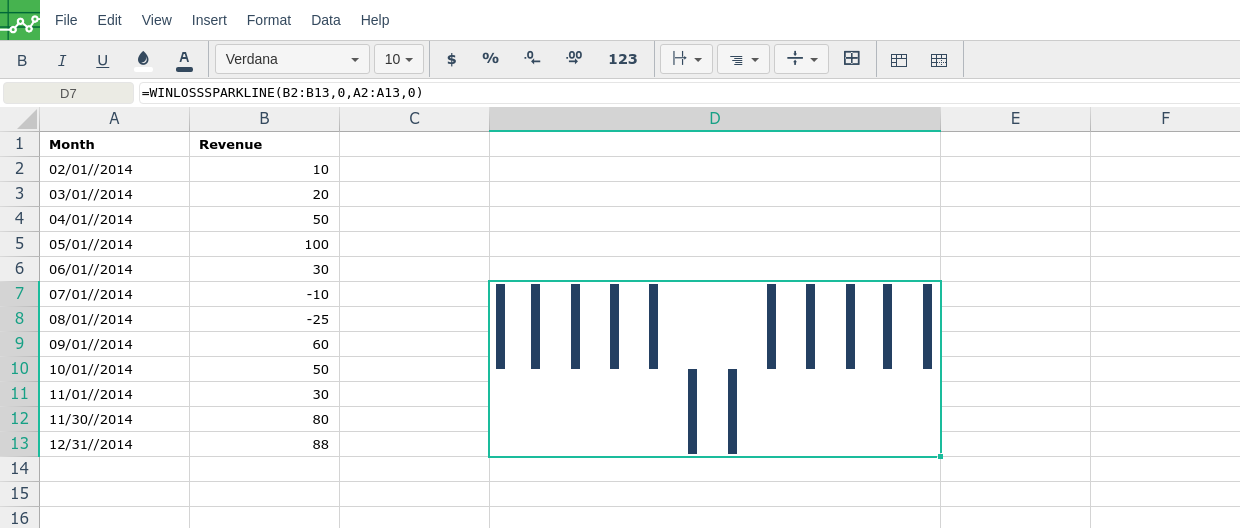Apply percent number format

point(490,59)
